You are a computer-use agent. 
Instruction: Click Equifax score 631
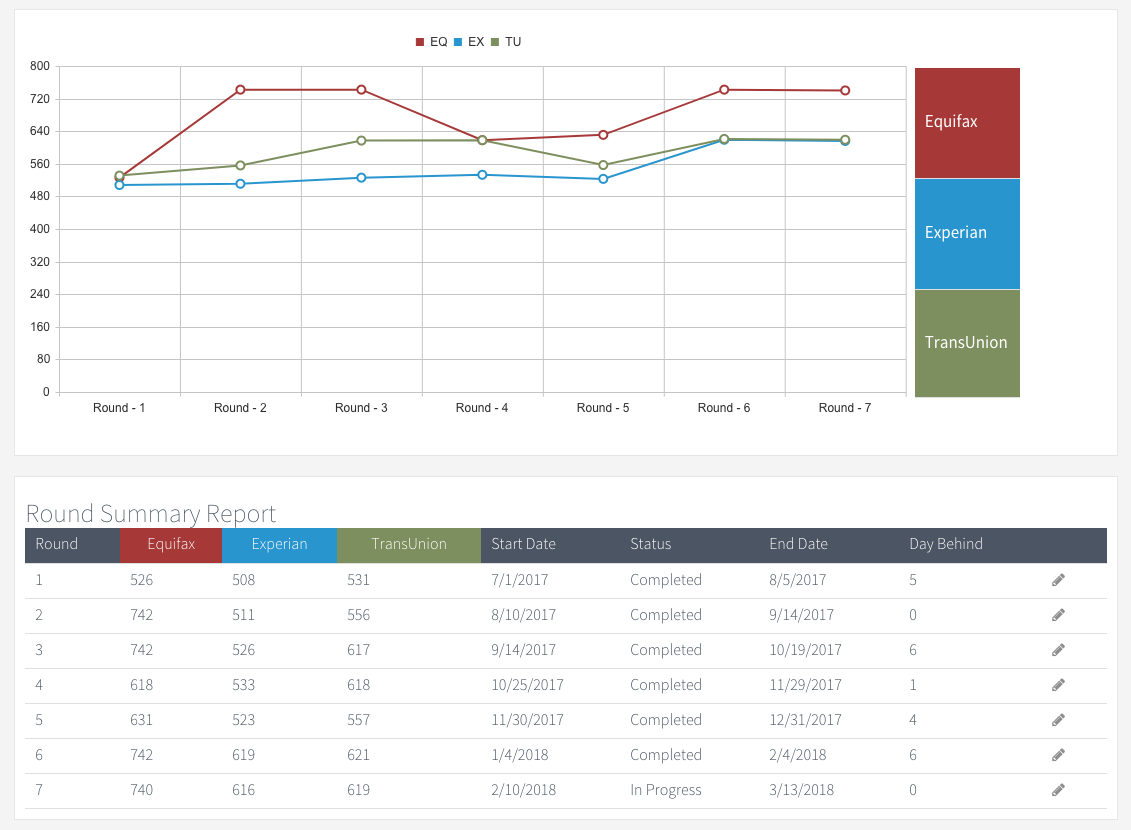point(141,720)
